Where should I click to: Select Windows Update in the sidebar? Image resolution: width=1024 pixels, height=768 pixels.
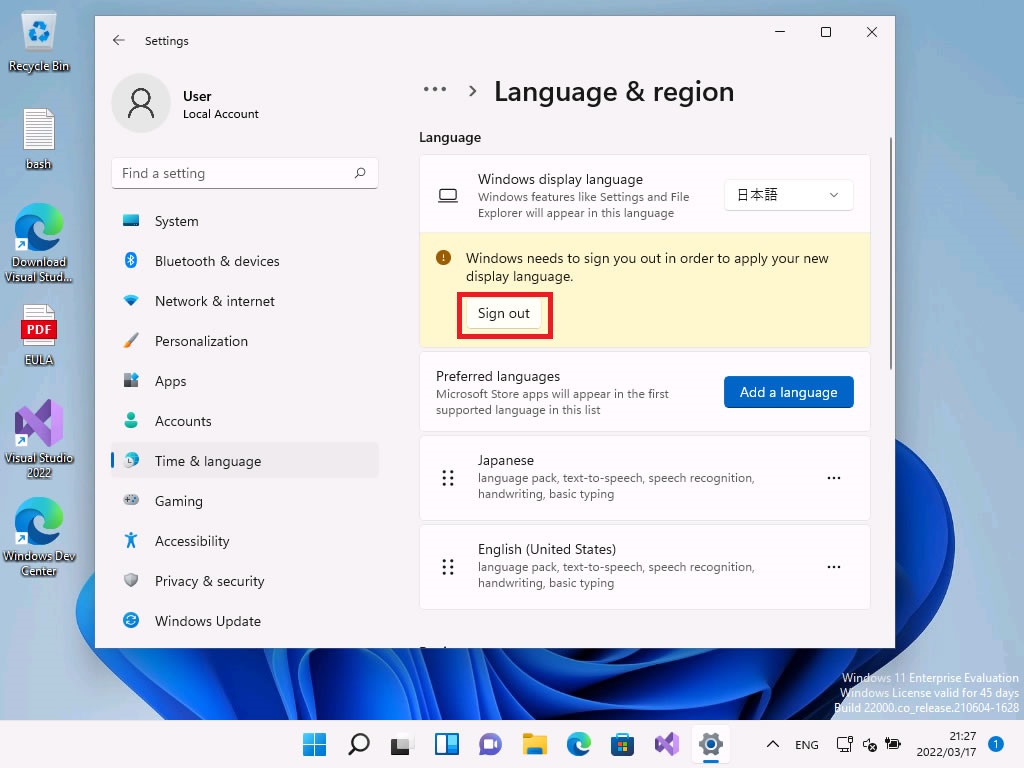coord(207,621)
